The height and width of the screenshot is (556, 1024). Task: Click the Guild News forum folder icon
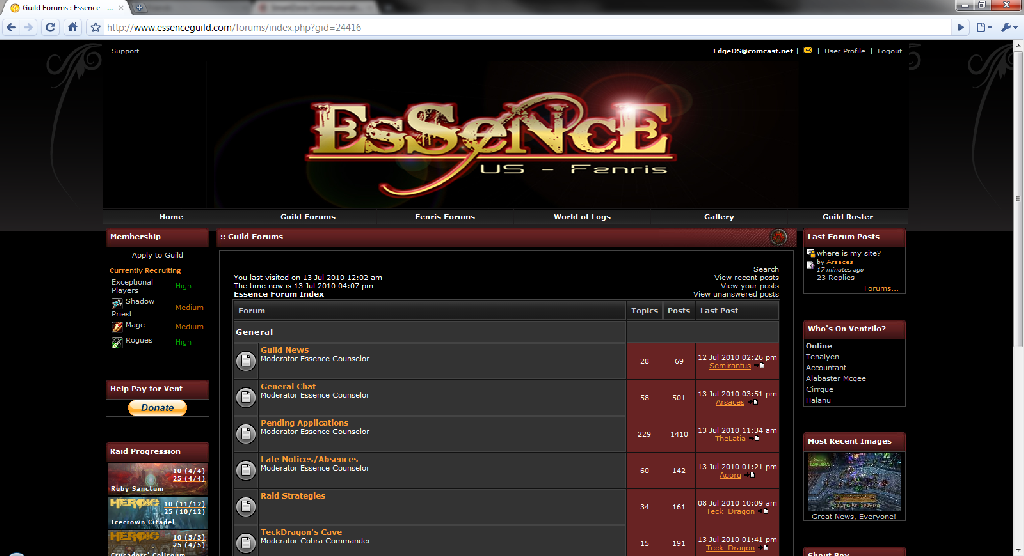click(246, 360)
